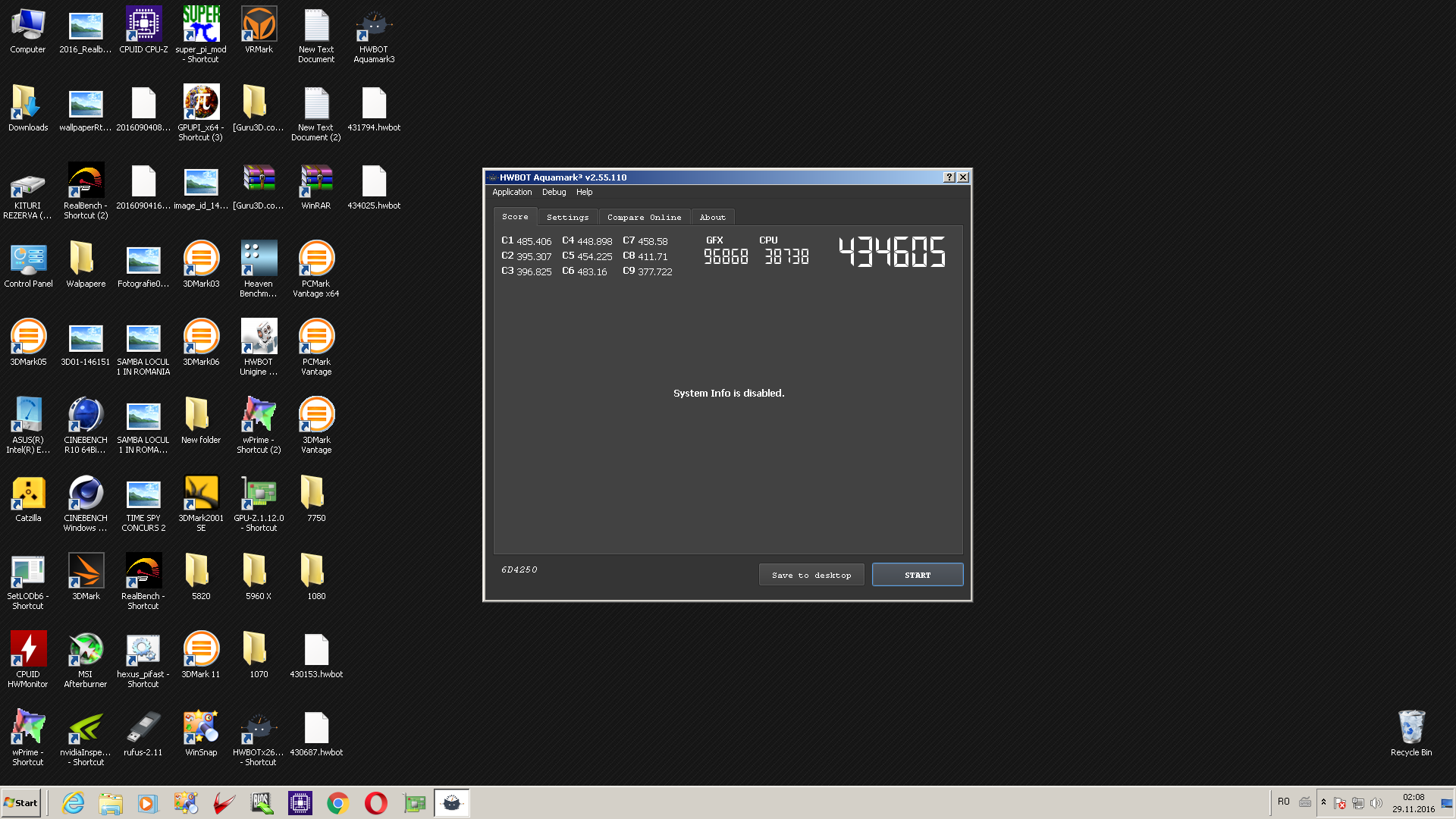1456x819 pixels.
Task: Select the HWBOT Unigine desktop icon
Action: point(259,347)
